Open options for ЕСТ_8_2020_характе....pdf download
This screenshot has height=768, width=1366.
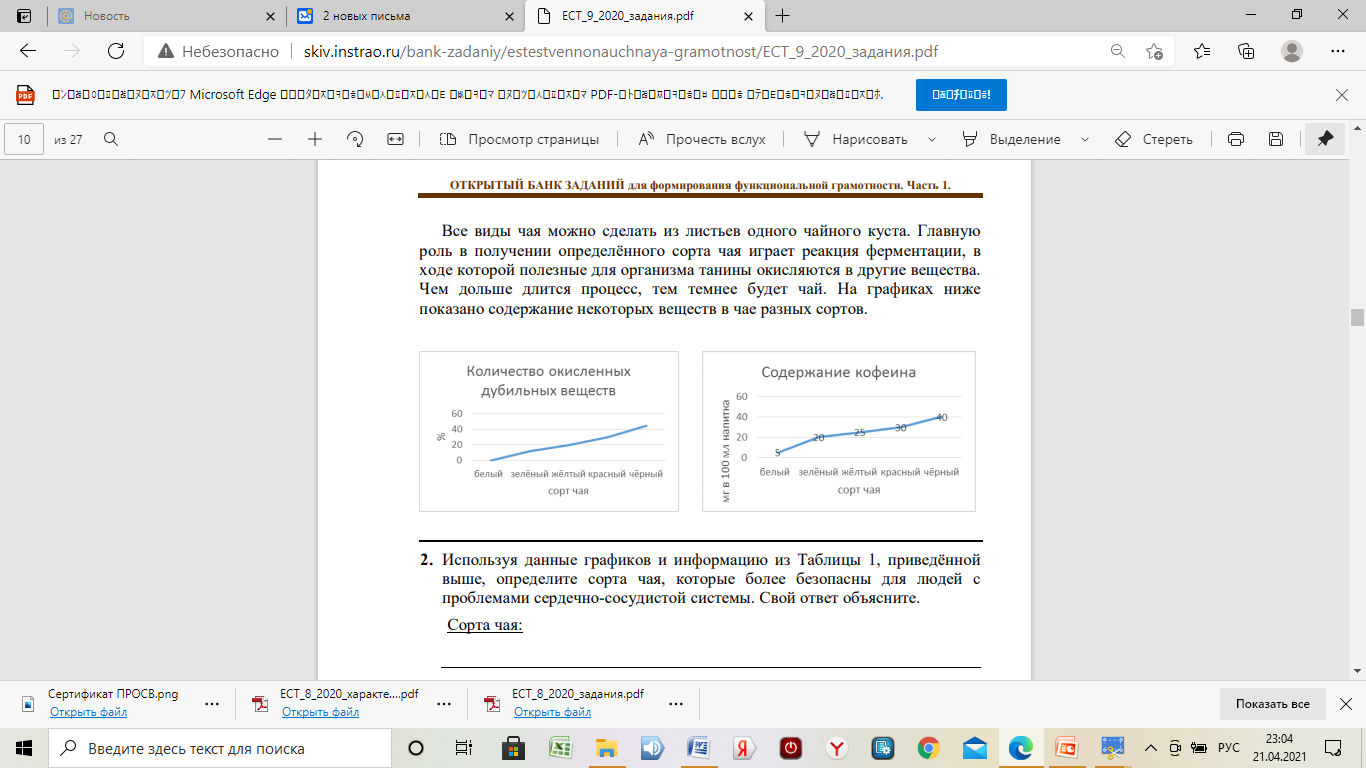click(x=444, y=703)
